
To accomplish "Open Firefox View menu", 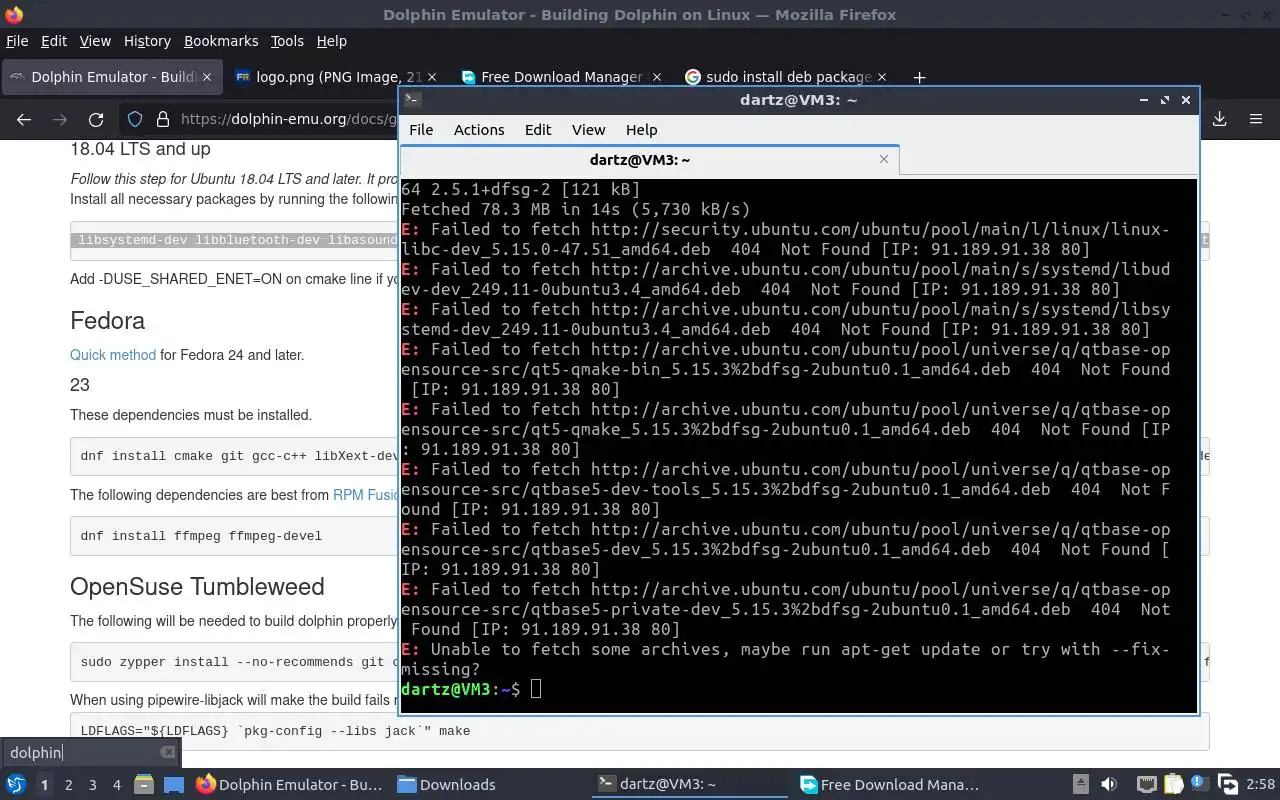I will (95, 41).
